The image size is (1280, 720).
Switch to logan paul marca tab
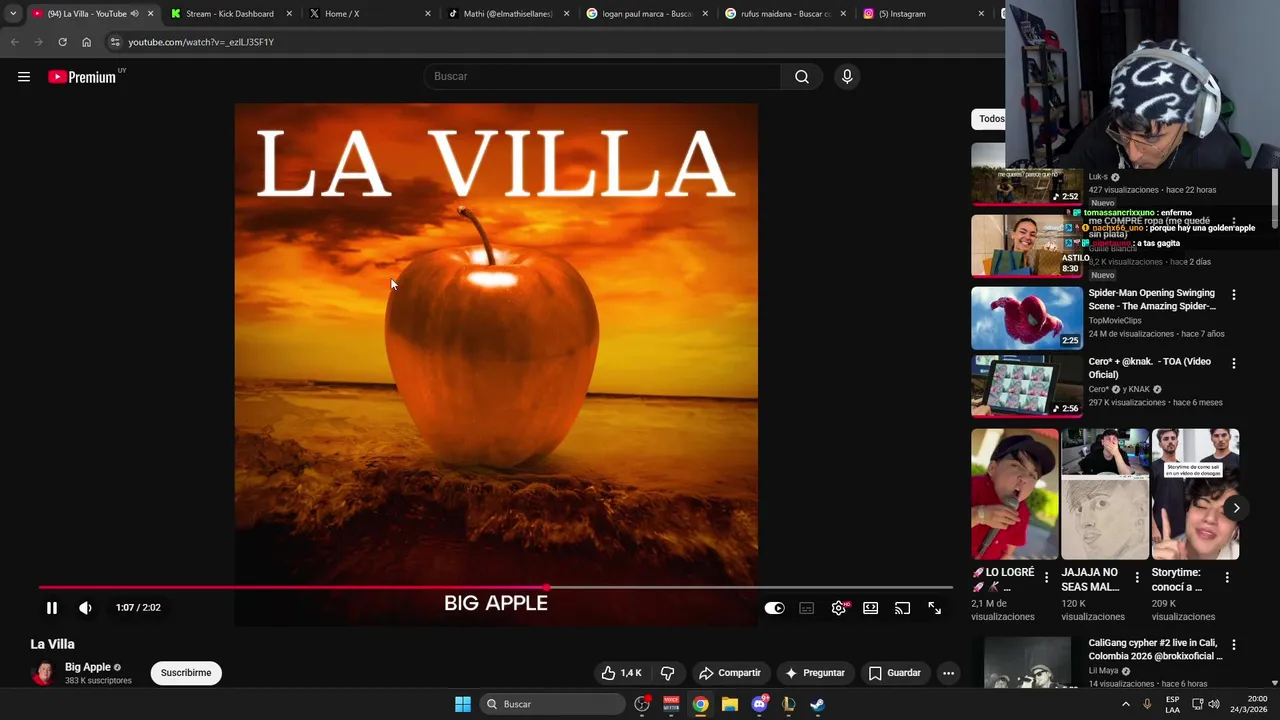point(646,14)
